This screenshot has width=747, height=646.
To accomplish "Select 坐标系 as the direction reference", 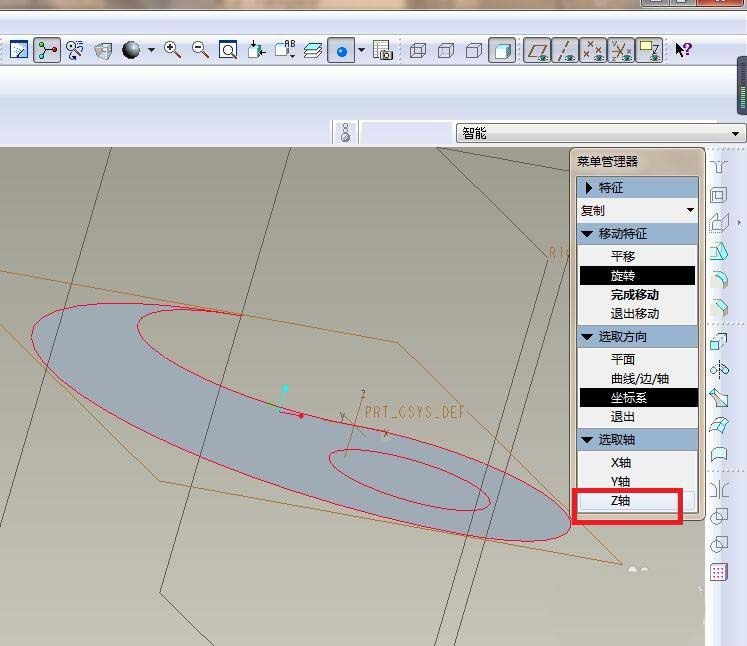I will point(637,397).
